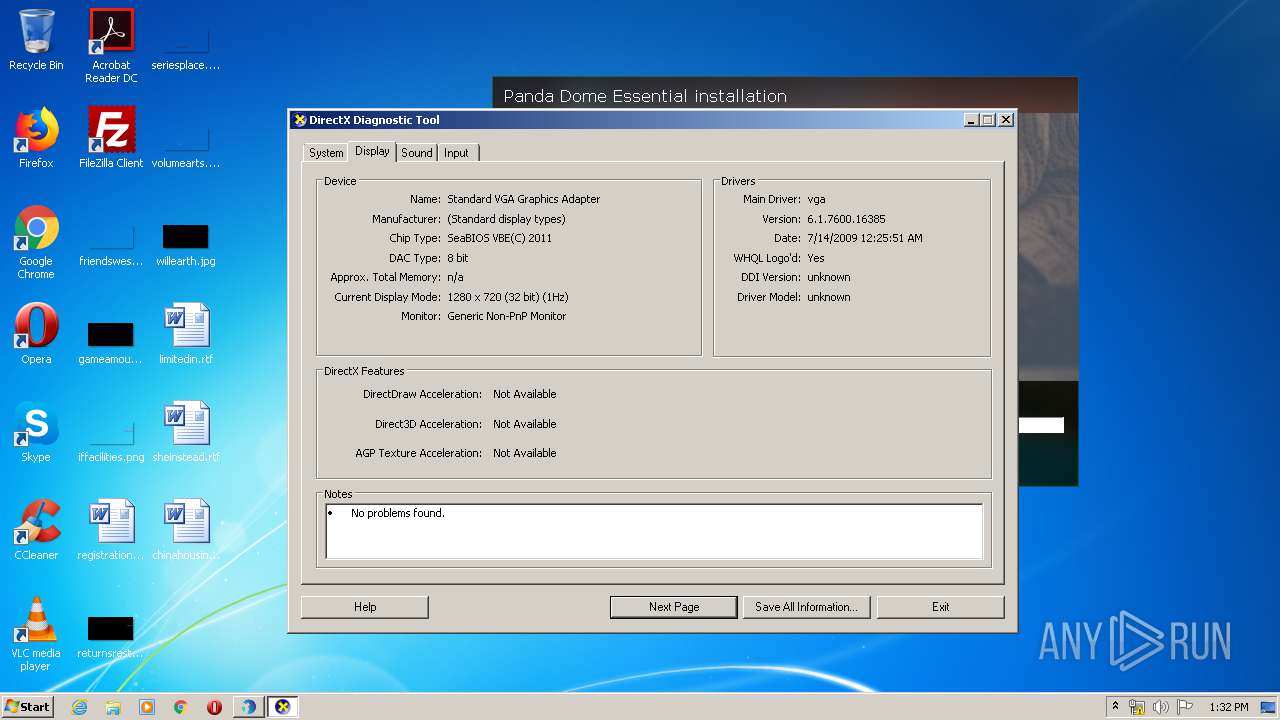Open Windows Media Player in taskbar

coord(147,707)
